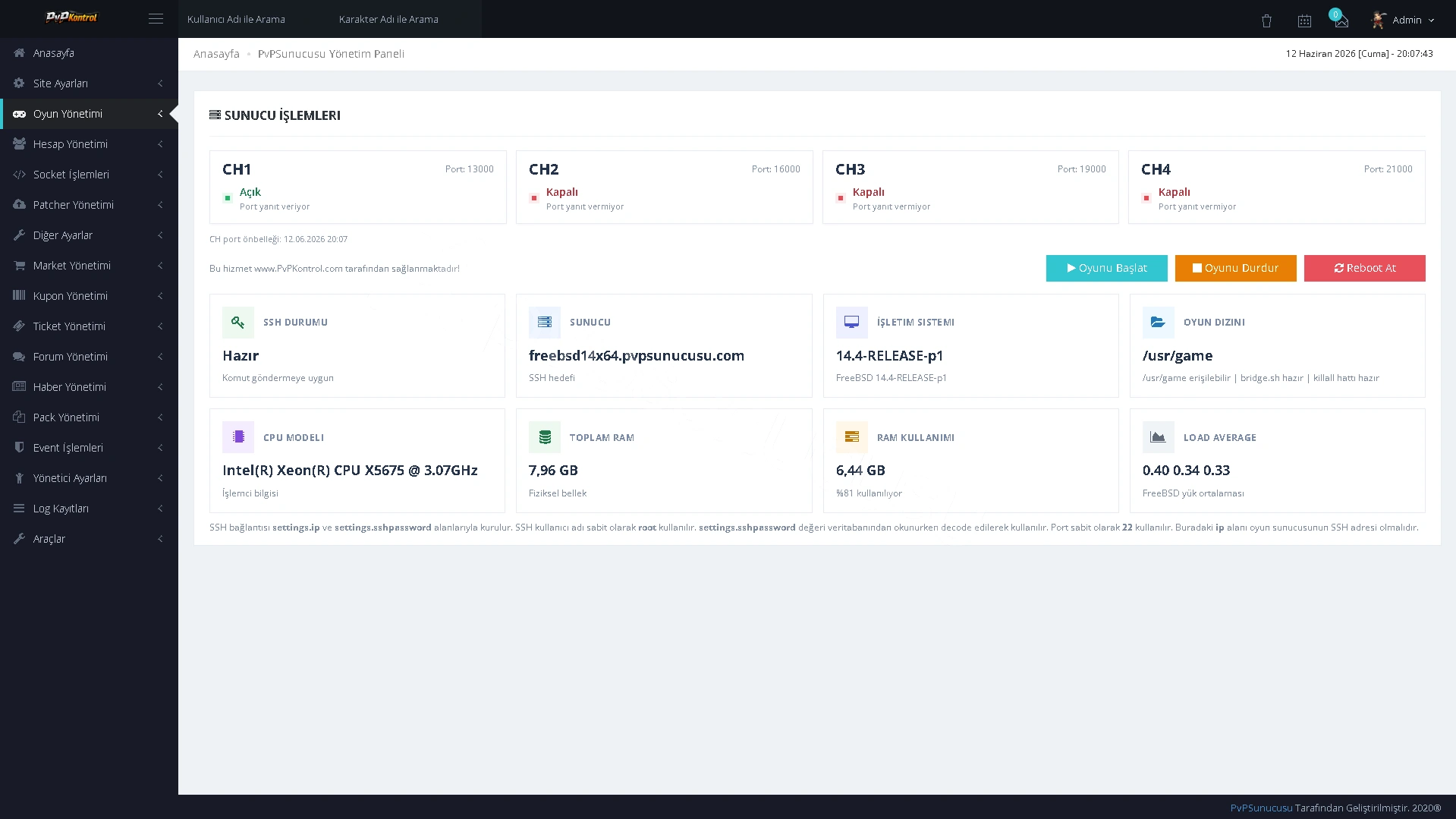Open the calendar icon in top bar

[x=1304, y=20]
